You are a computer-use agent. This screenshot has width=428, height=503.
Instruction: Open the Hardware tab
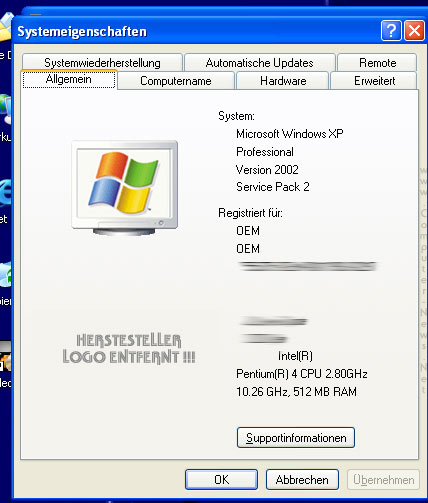click(x=283, y=81)
